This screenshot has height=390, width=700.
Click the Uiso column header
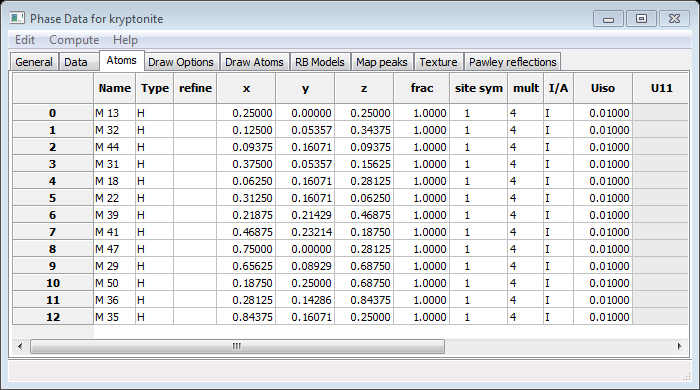coord(603,88)
